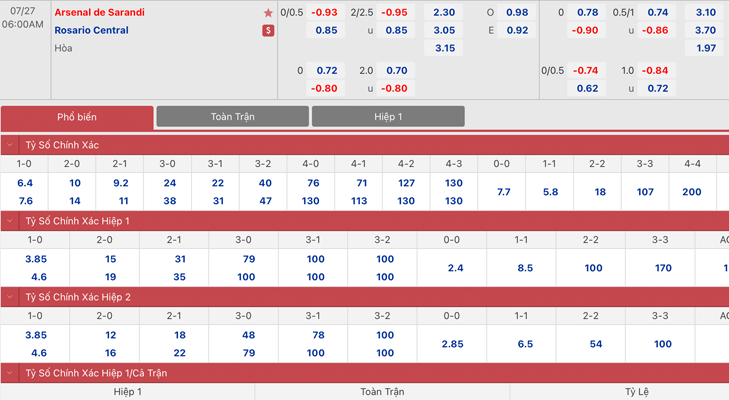Bet first-half 0-0 at 2.4
This screenshot has height=400, width=729.
(x=455, y=268)
